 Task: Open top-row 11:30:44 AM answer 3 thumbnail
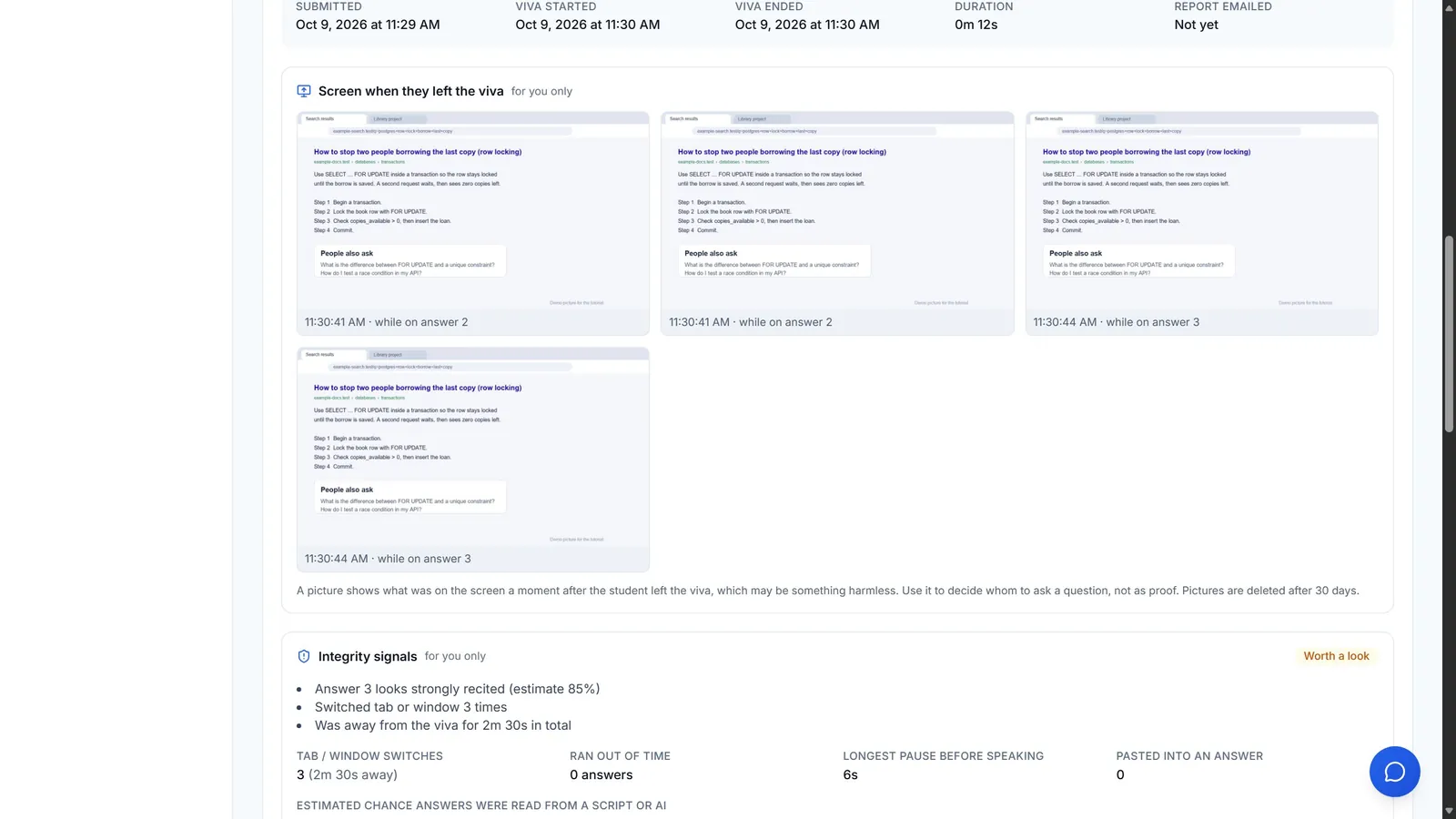pos(1201,223)
